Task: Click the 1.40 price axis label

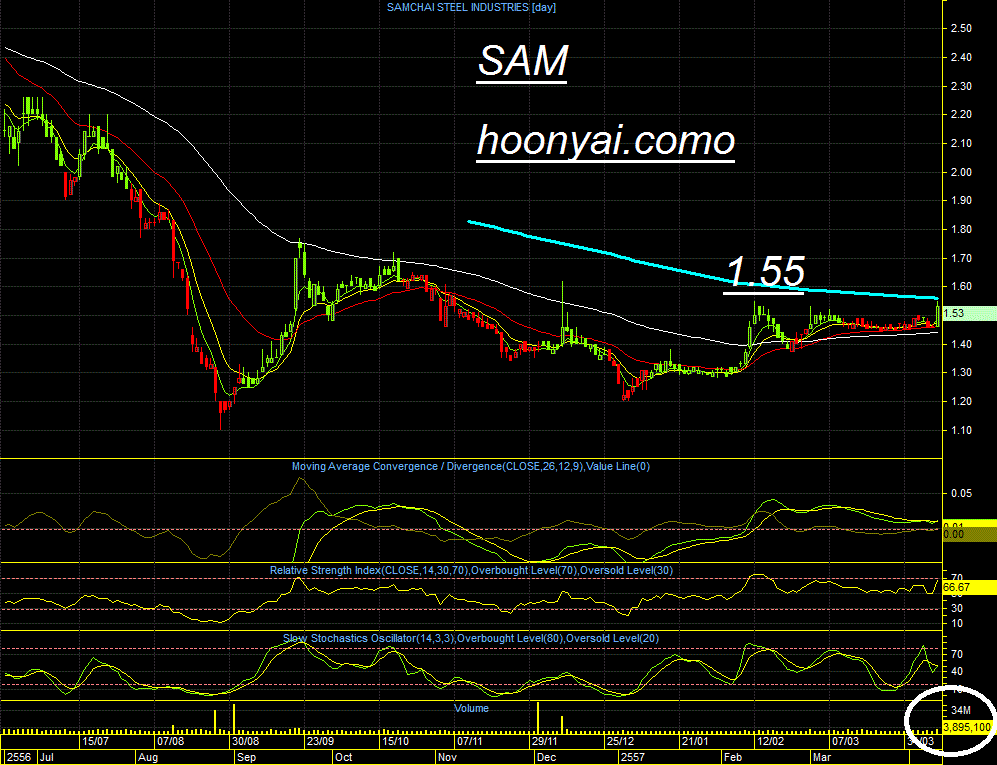Action: 961,344
